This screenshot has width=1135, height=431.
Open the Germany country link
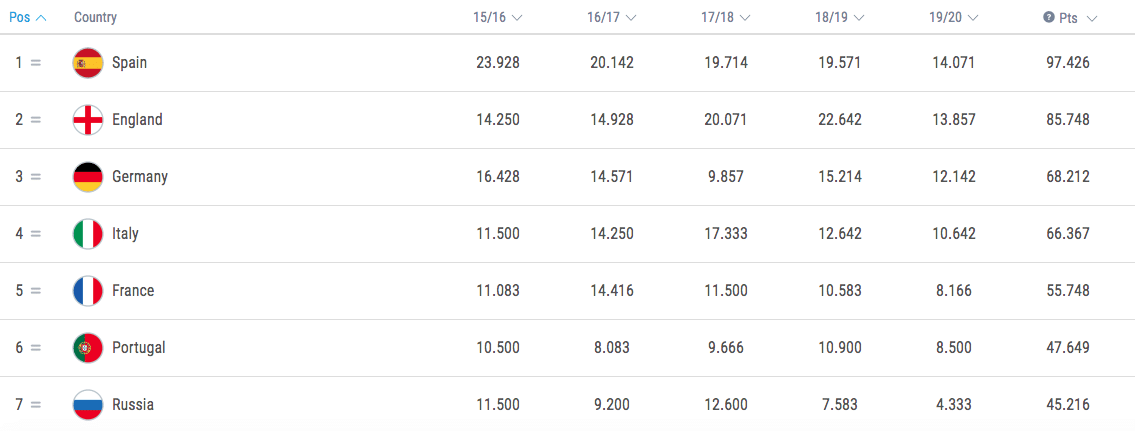coord(139,177)
